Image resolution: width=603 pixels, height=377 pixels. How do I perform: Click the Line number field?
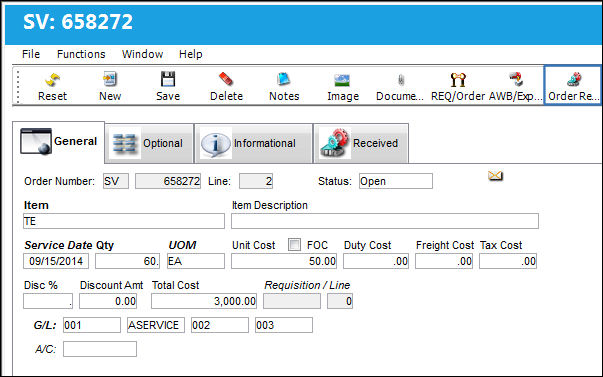pyautogui.click(x=256, y=181)
